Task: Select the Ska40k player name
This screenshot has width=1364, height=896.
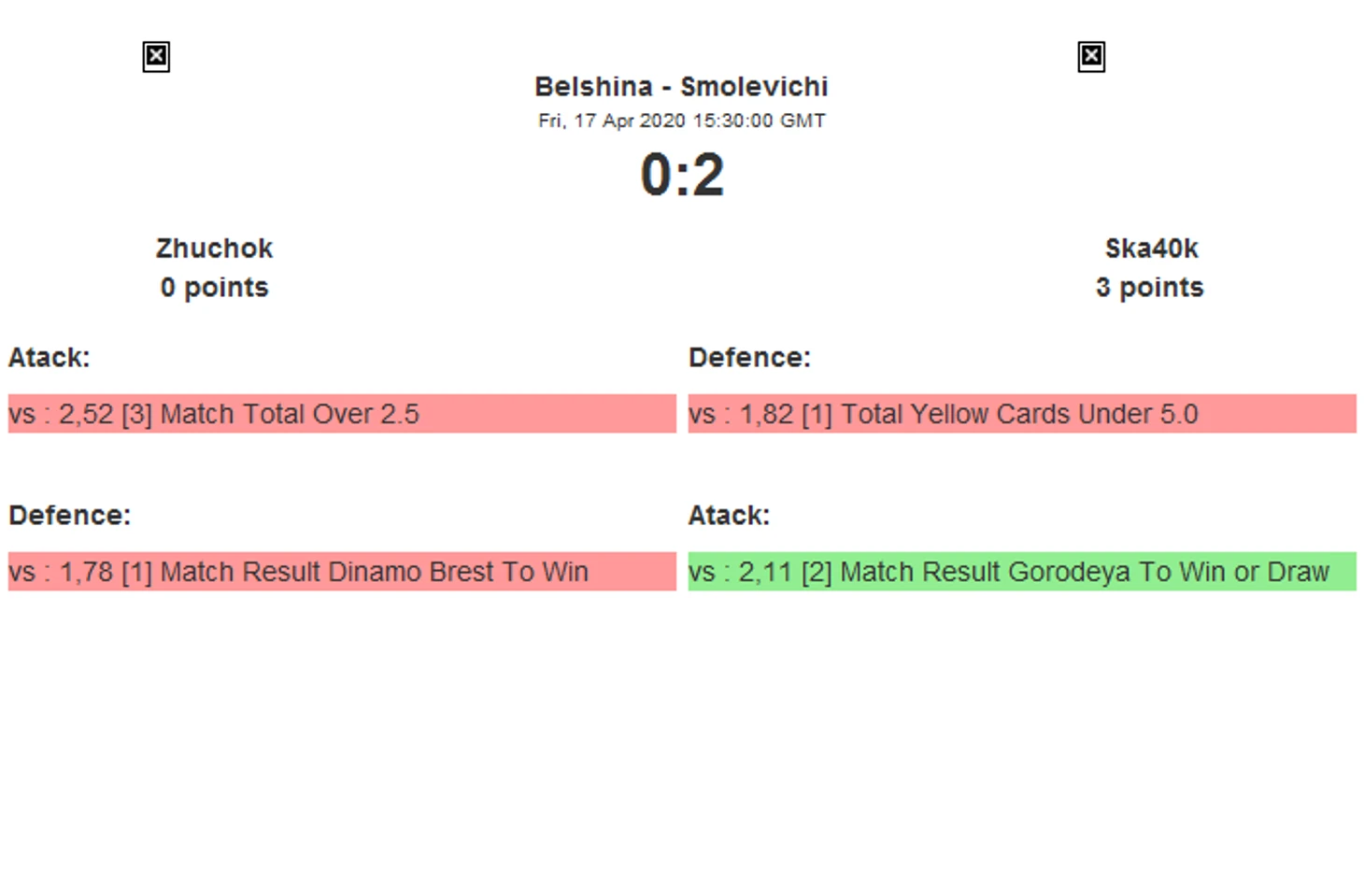Action: click(x=1151, y=249)
